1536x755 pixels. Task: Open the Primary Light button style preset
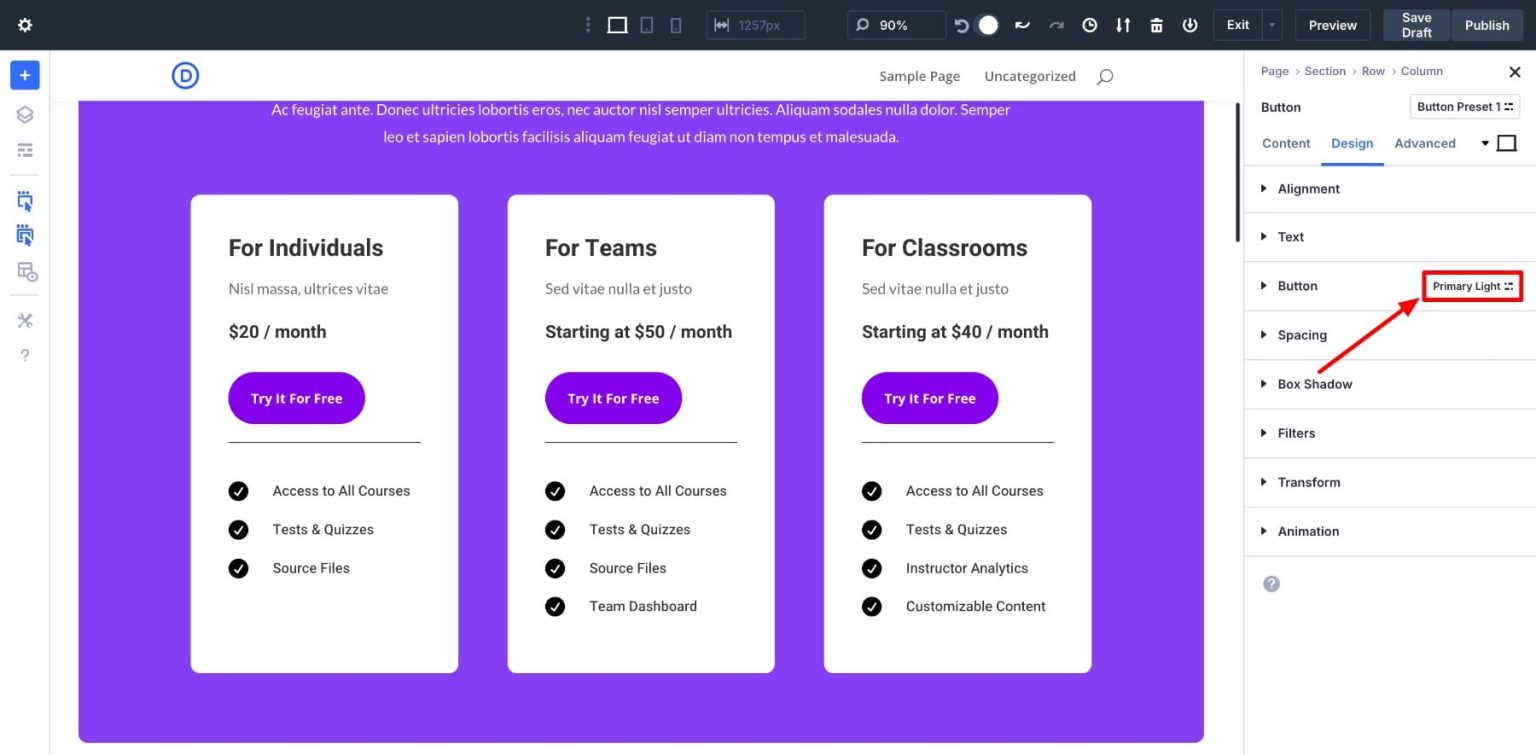pyautogui.click(x=1470, y=286)
